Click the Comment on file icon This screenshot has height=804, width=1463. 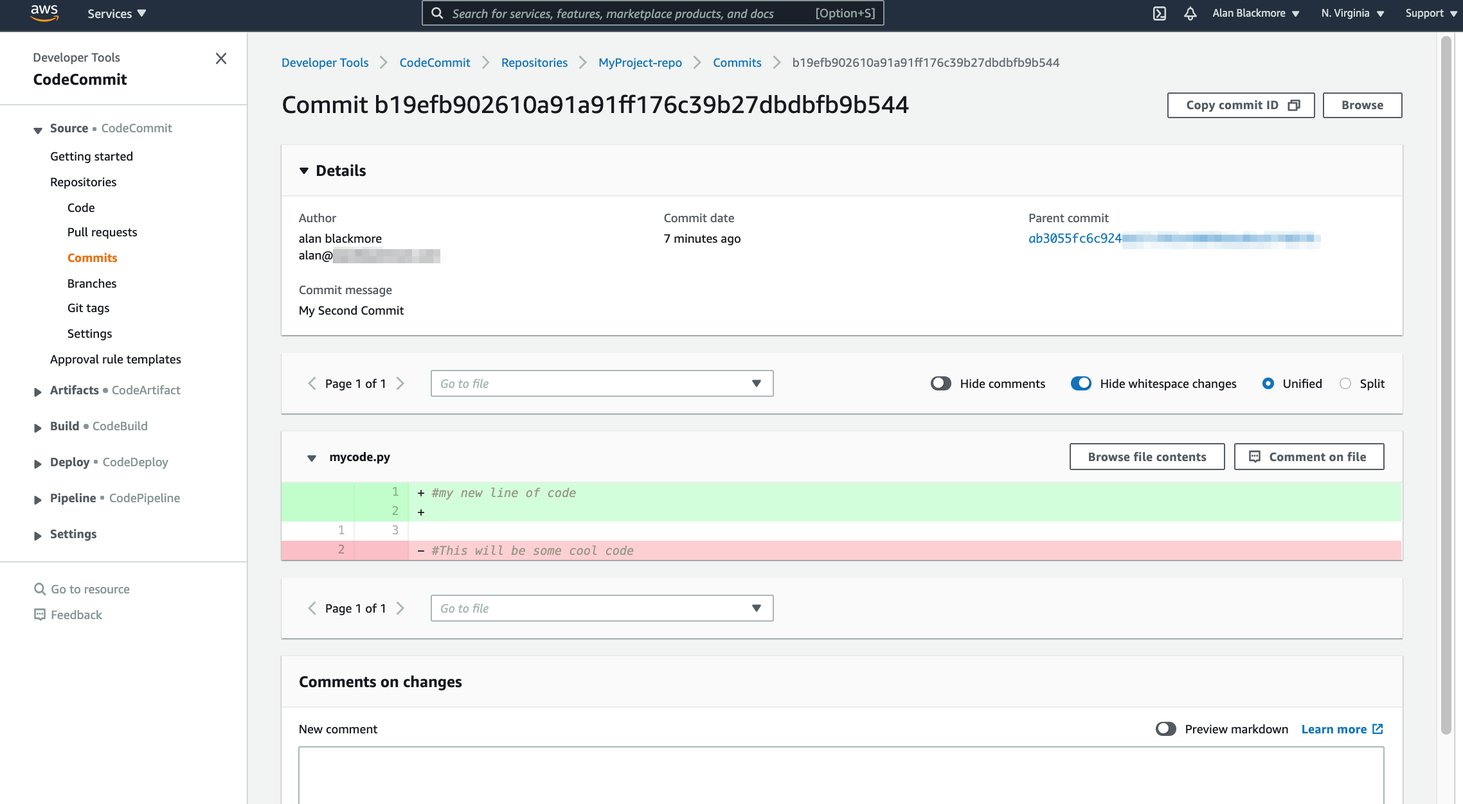(x=1255, y=456)
